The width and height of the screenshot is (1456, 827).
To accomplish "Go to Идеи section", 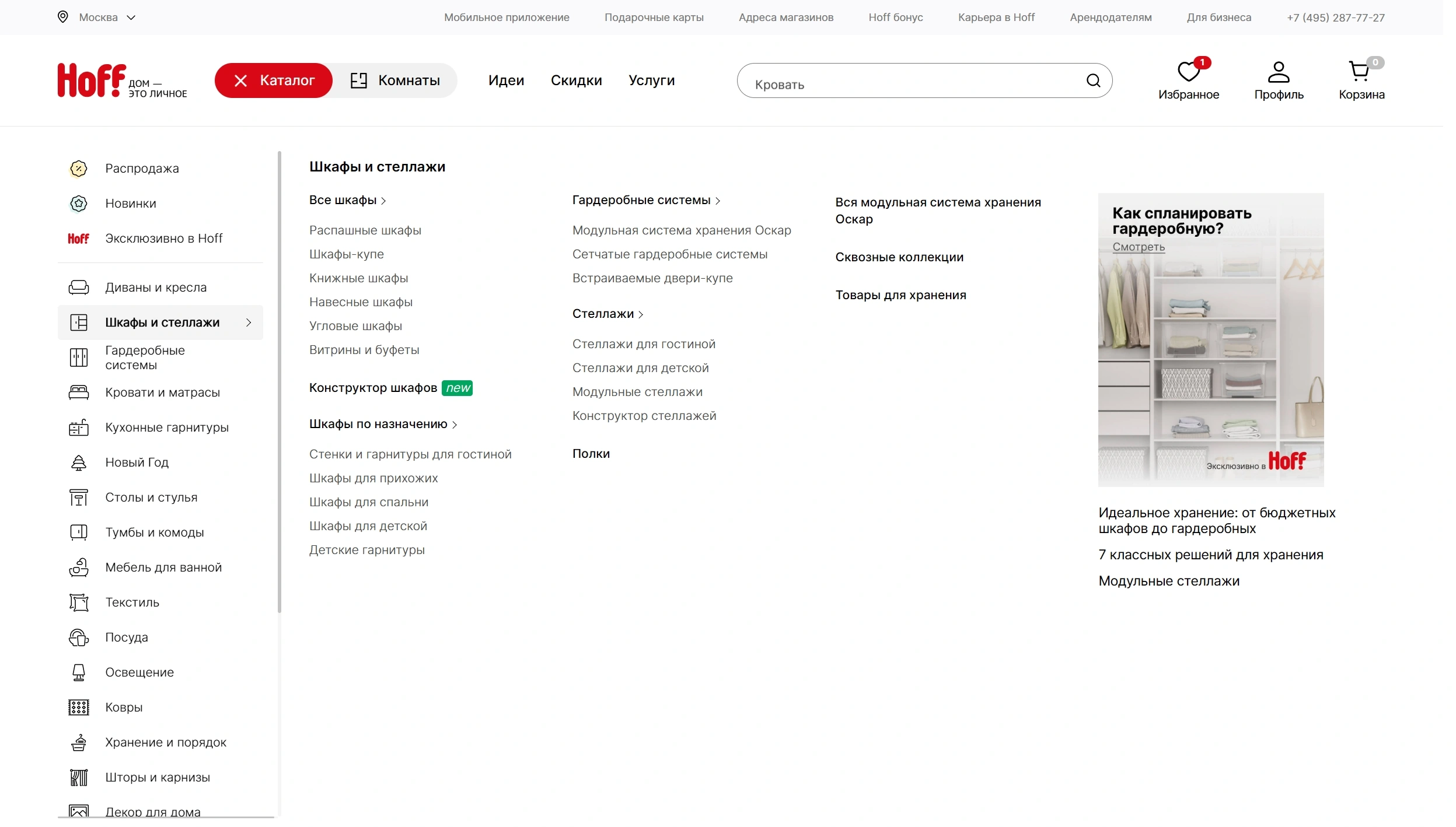I will click(506, 80).
